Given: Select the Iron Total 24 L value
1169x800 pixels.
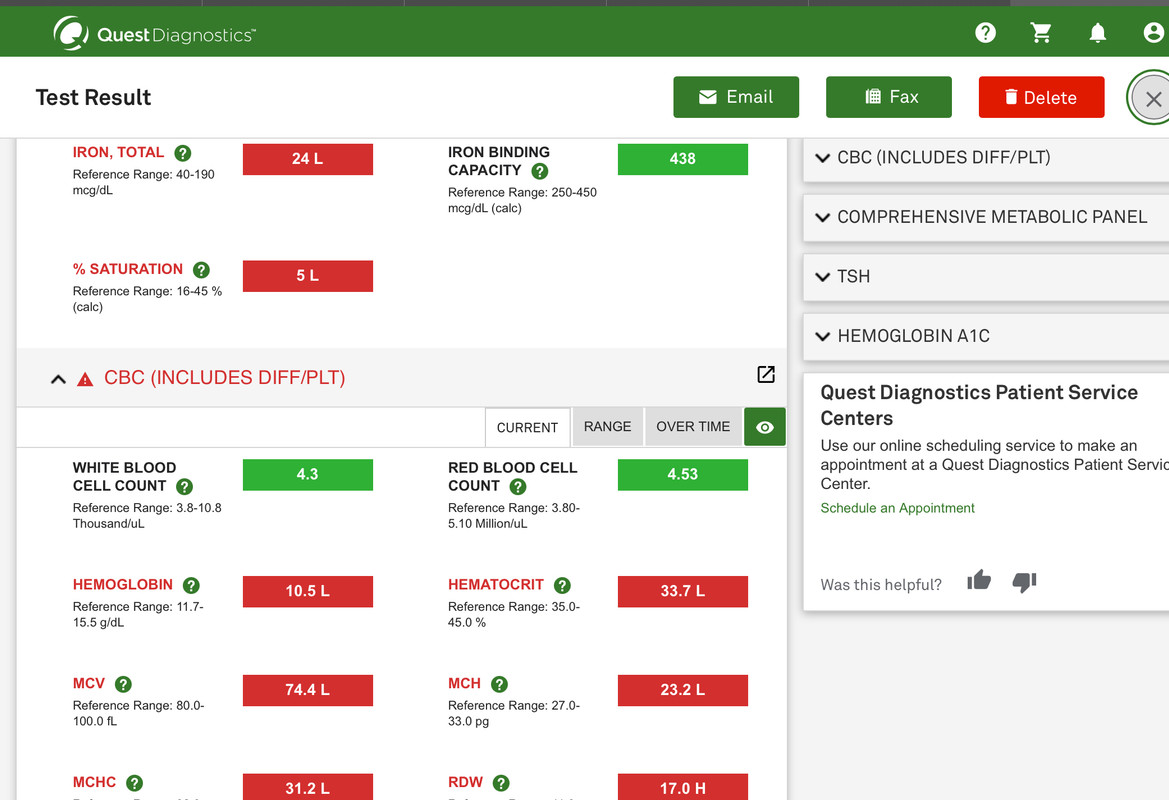Looking at the screenshot, I should coord(308,159).
